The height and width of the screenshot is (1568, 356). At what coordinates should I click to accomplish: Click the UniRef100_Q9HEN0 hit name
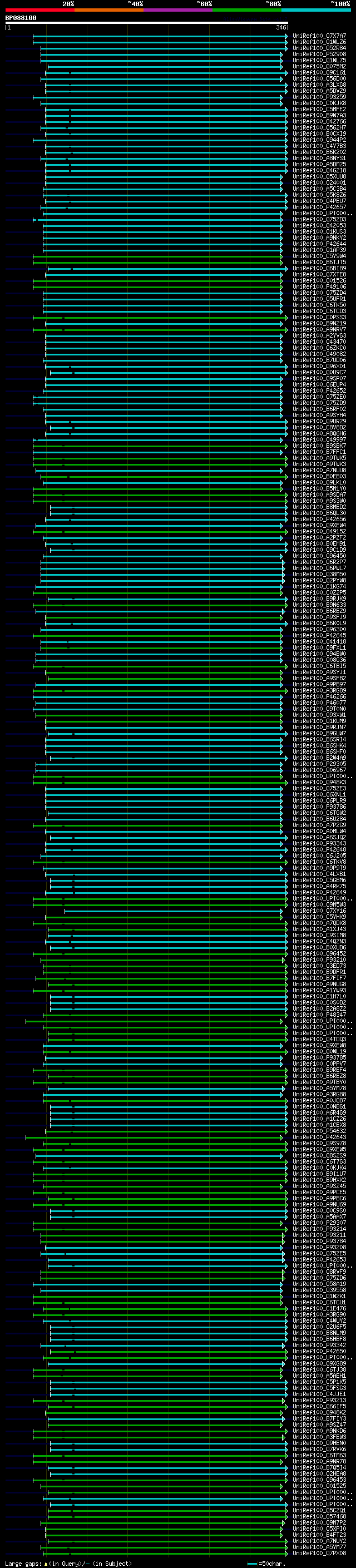click(x=319, y=1443)
